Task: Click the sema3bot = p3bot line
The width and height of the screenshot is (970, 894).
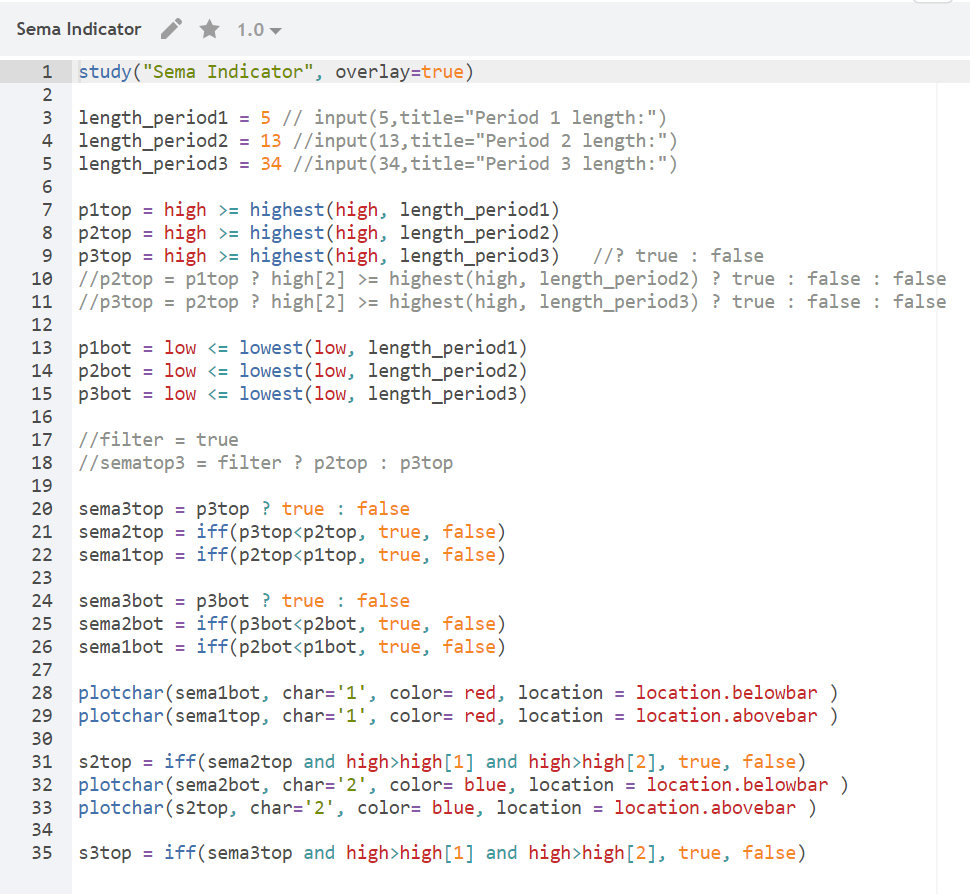Action: tap(244, 601)
